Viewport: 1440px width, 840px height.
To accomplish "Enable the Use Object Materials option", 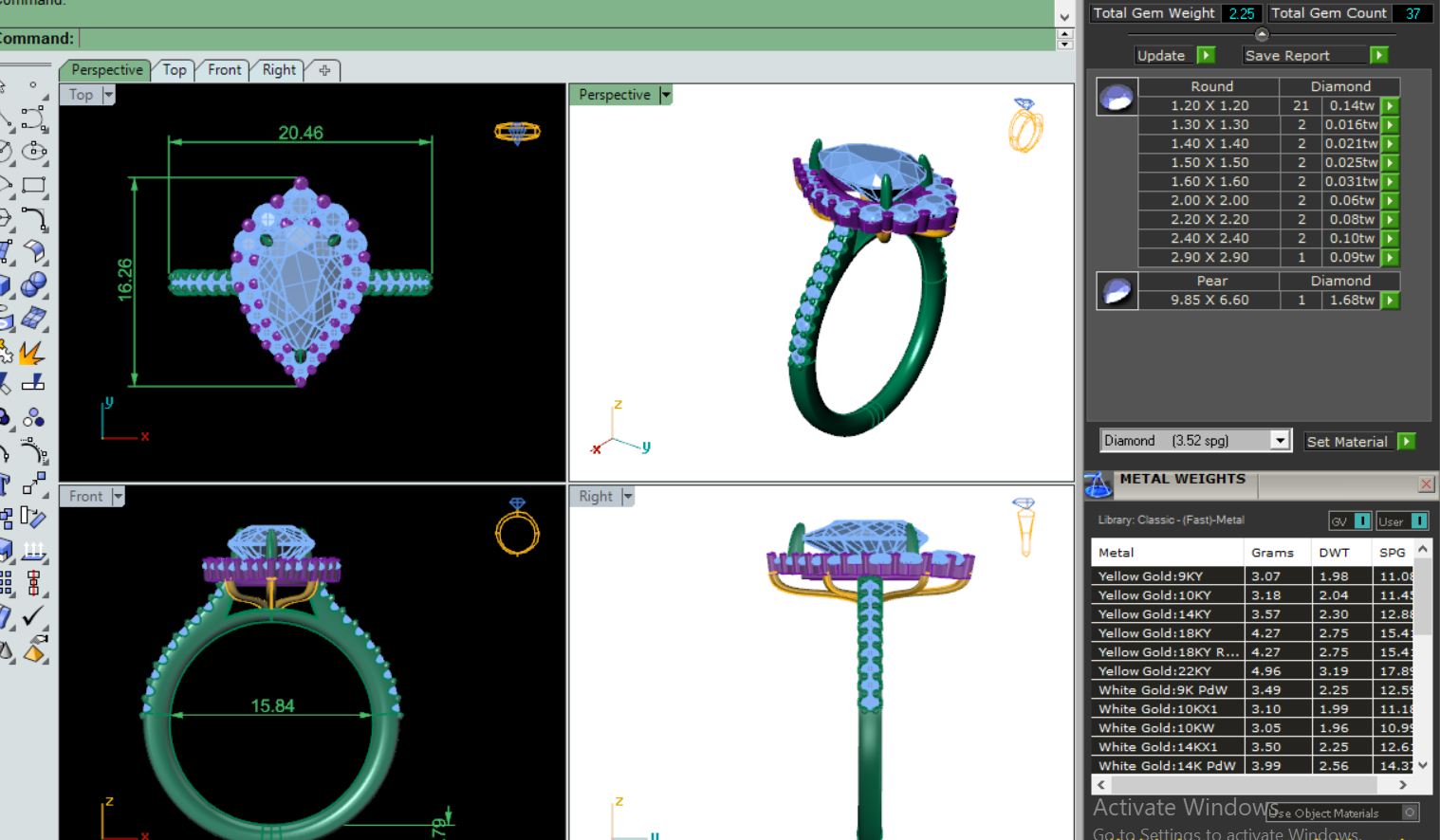I will coord(1410,813).
